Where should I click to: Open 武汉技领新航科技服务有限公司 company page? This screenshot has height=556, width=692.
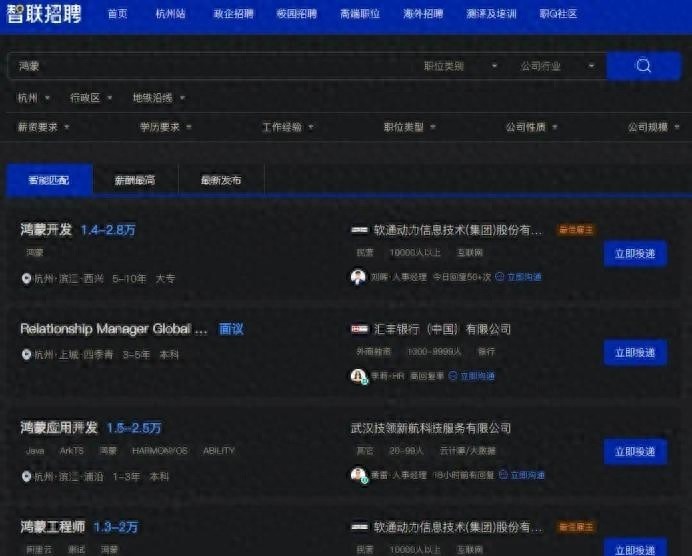click(431, 428)
